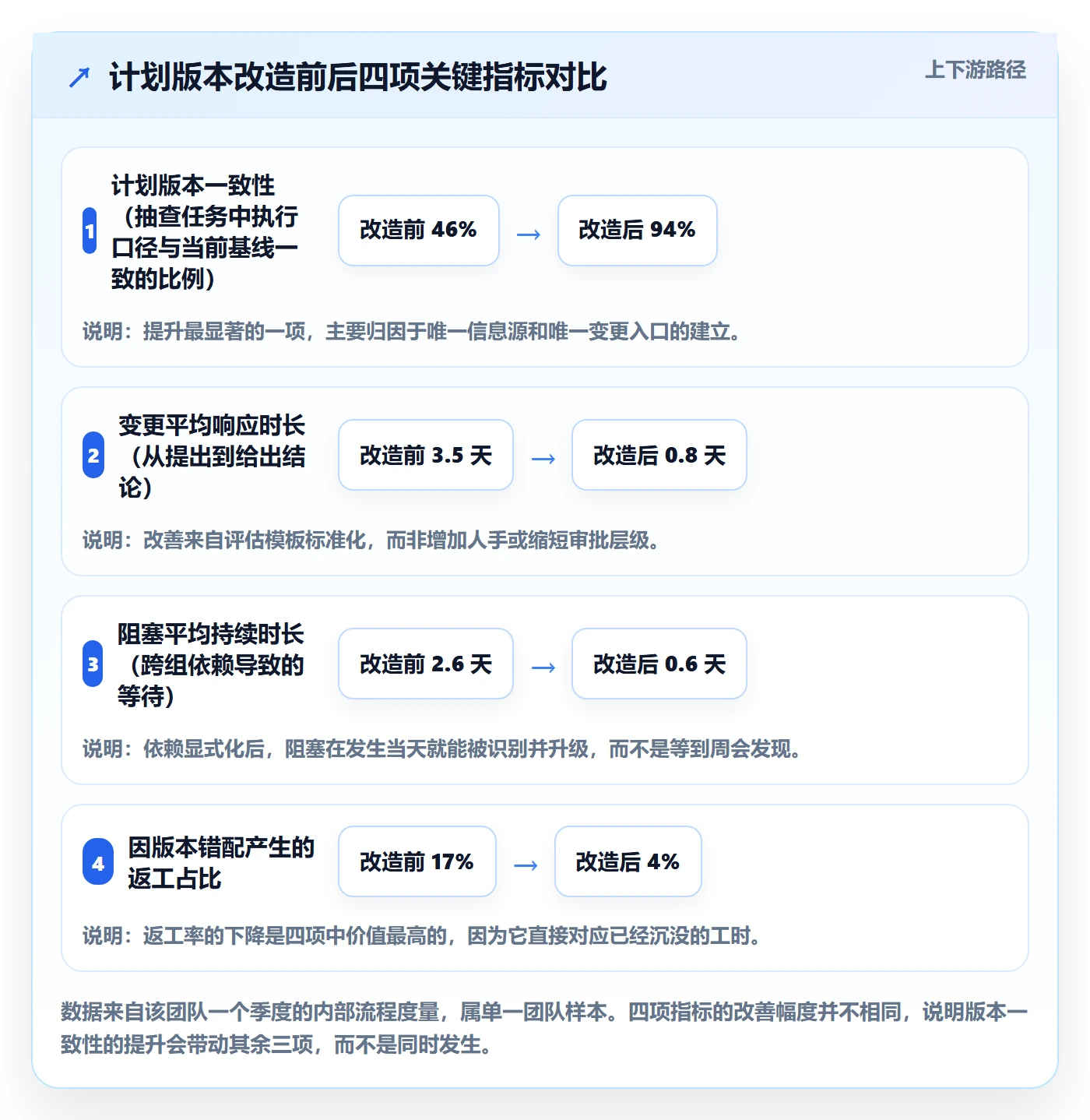Screen dimensions: 1090x1120
Task: Click the 计划版本一致性 metric heading
Action: 206,231
